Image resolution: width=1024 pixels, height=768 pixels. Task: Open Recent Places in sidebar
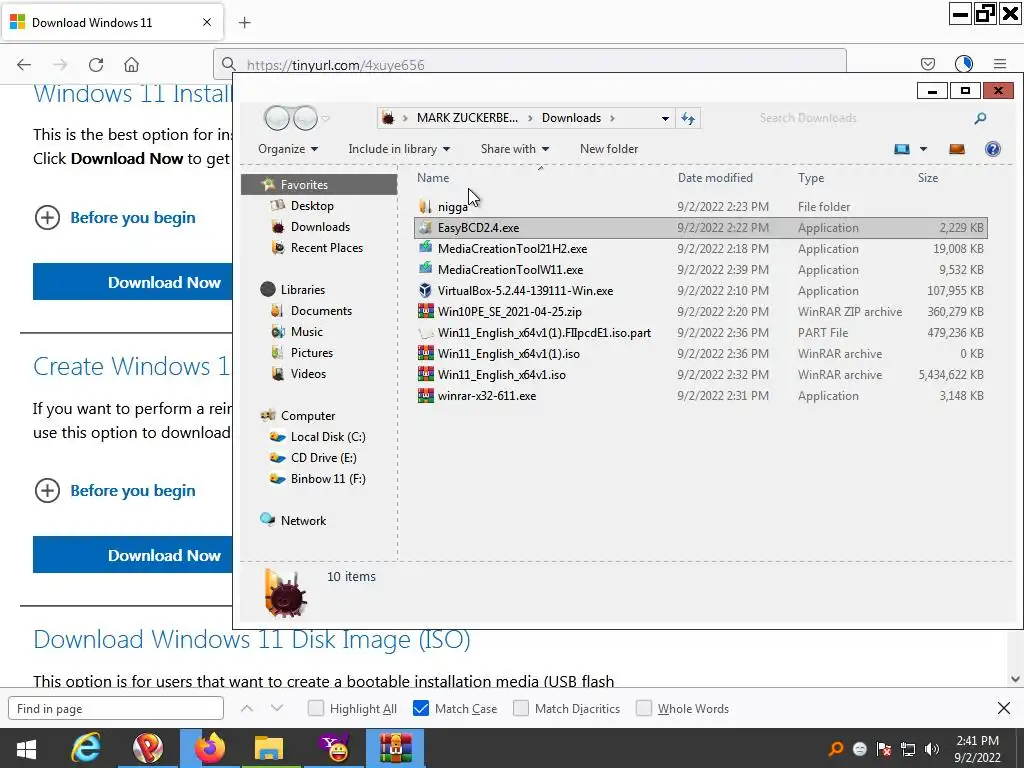(x=327, y=248)
